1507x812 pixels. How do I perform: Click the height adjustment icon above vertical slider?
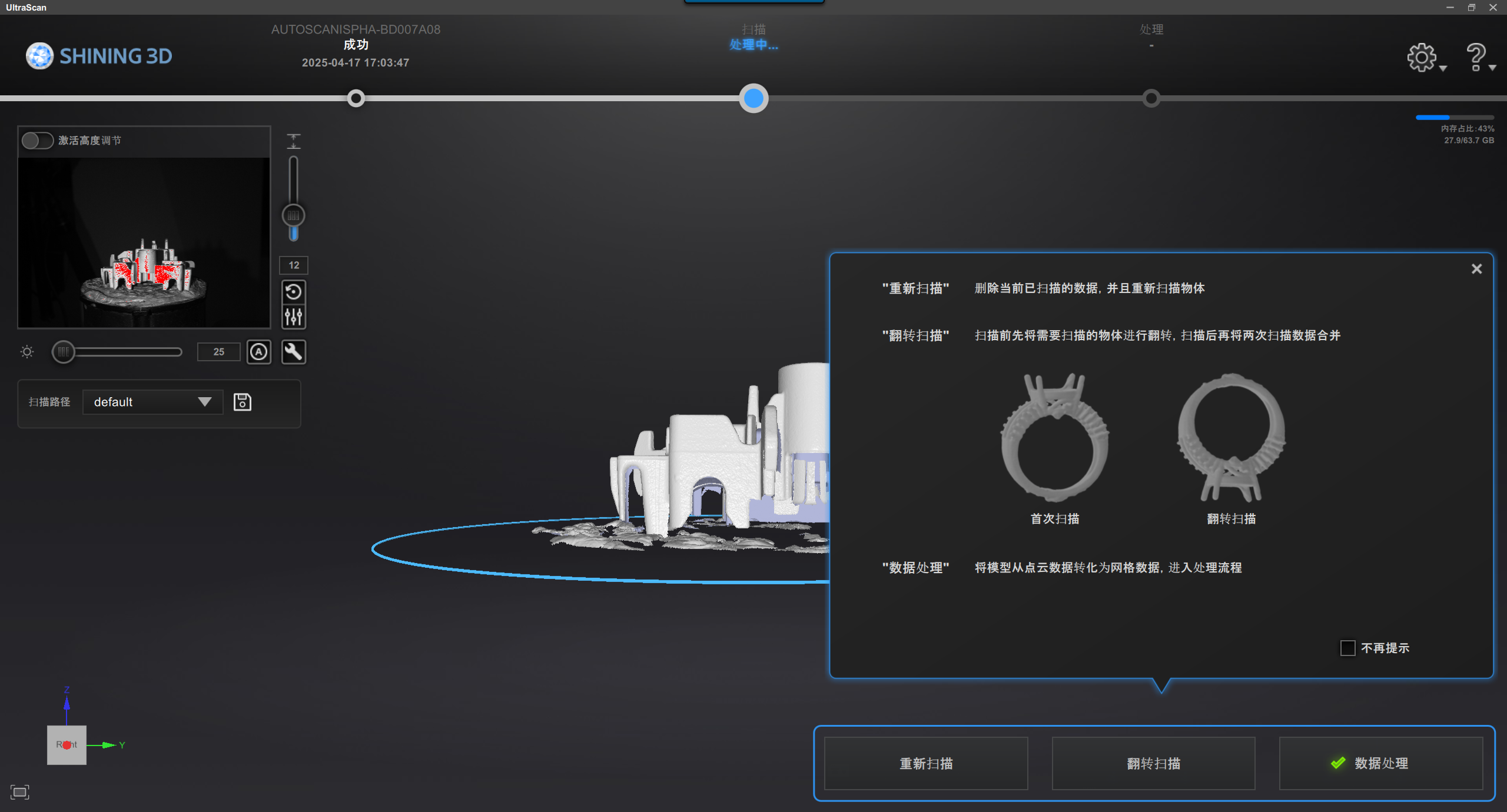tap(293, 141)
